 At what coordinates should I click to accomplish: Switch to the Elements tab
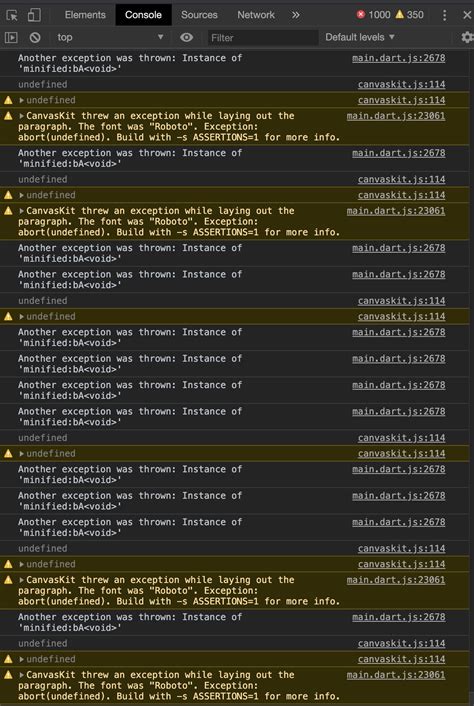(85, 15)
